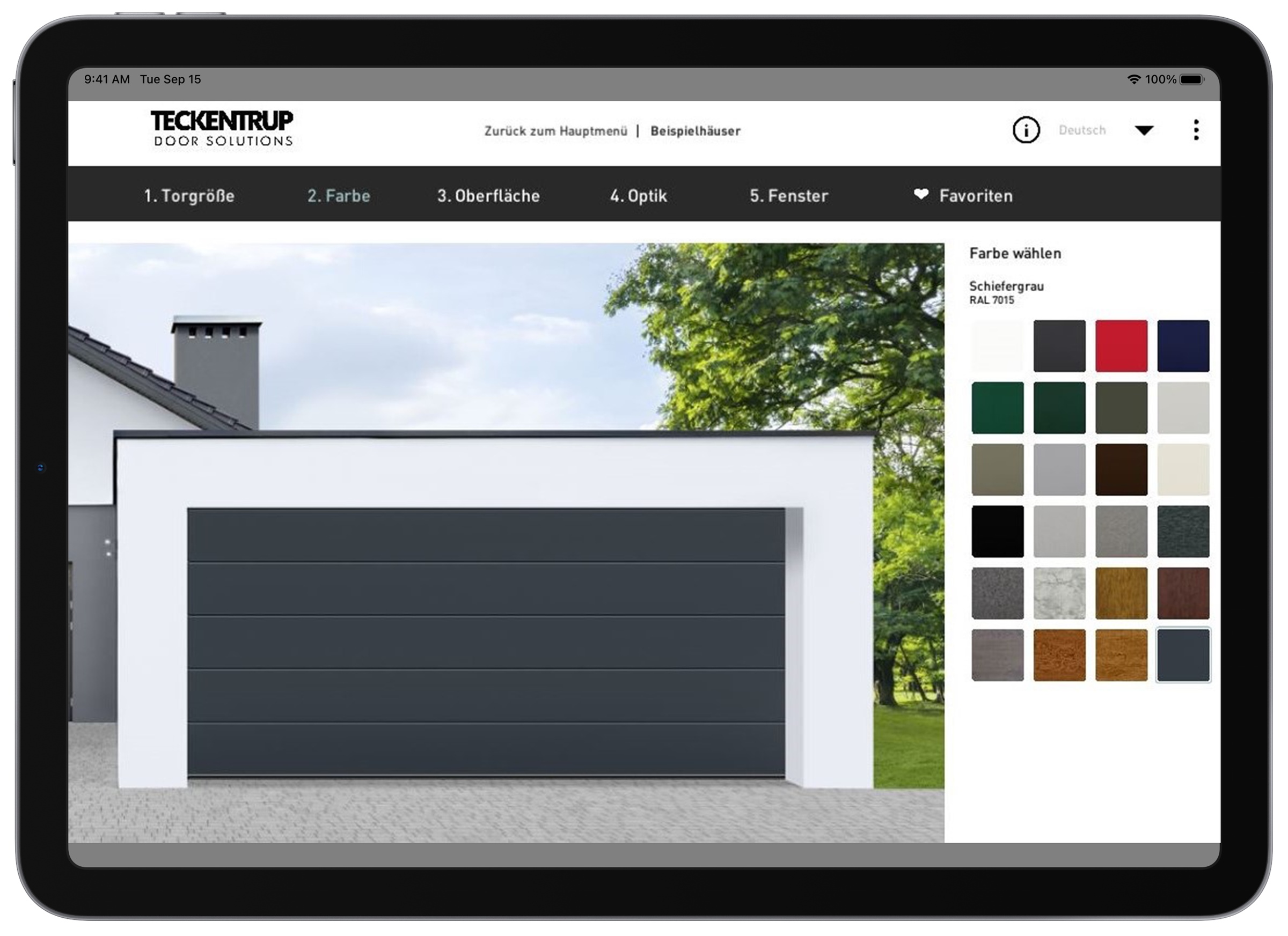Choose the mahogany reddish wood swatch

click(x=1183, y=593)
